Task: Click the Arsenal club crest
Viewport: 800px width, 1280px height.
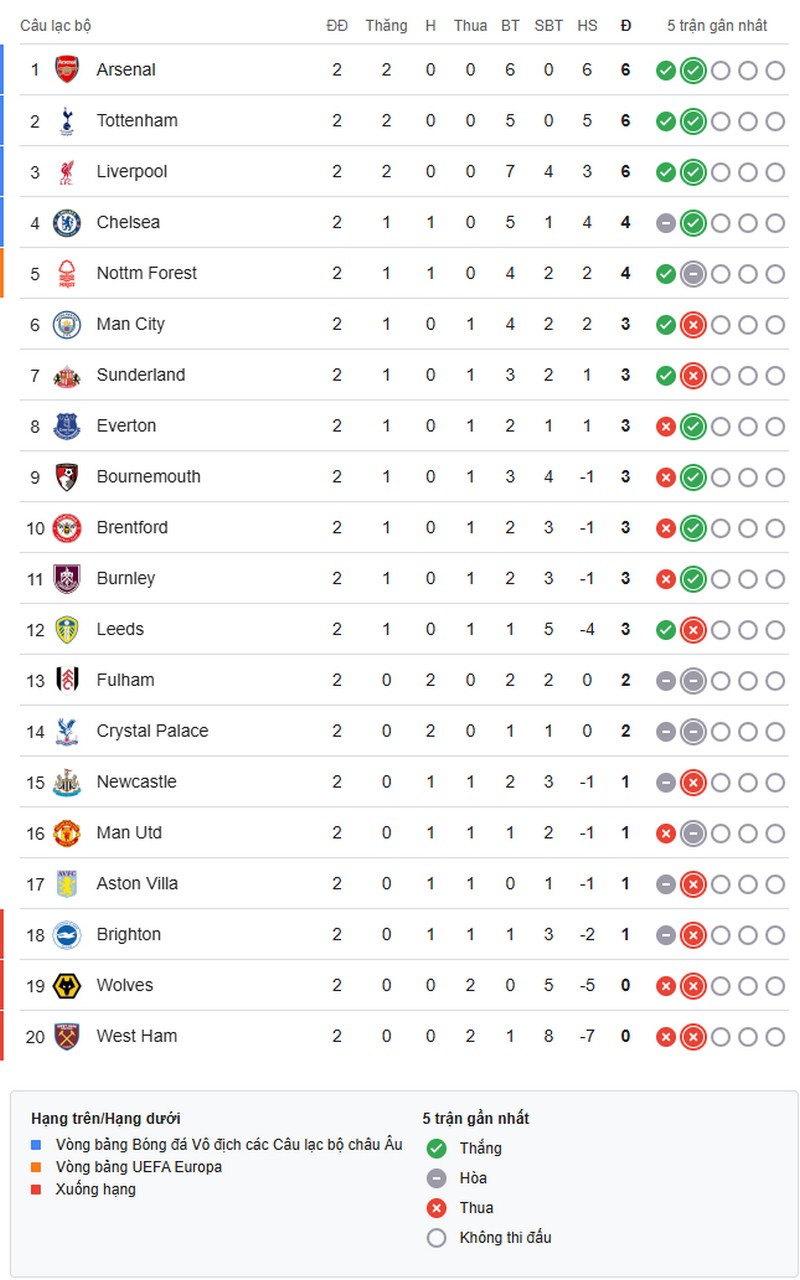Action: 67,70
